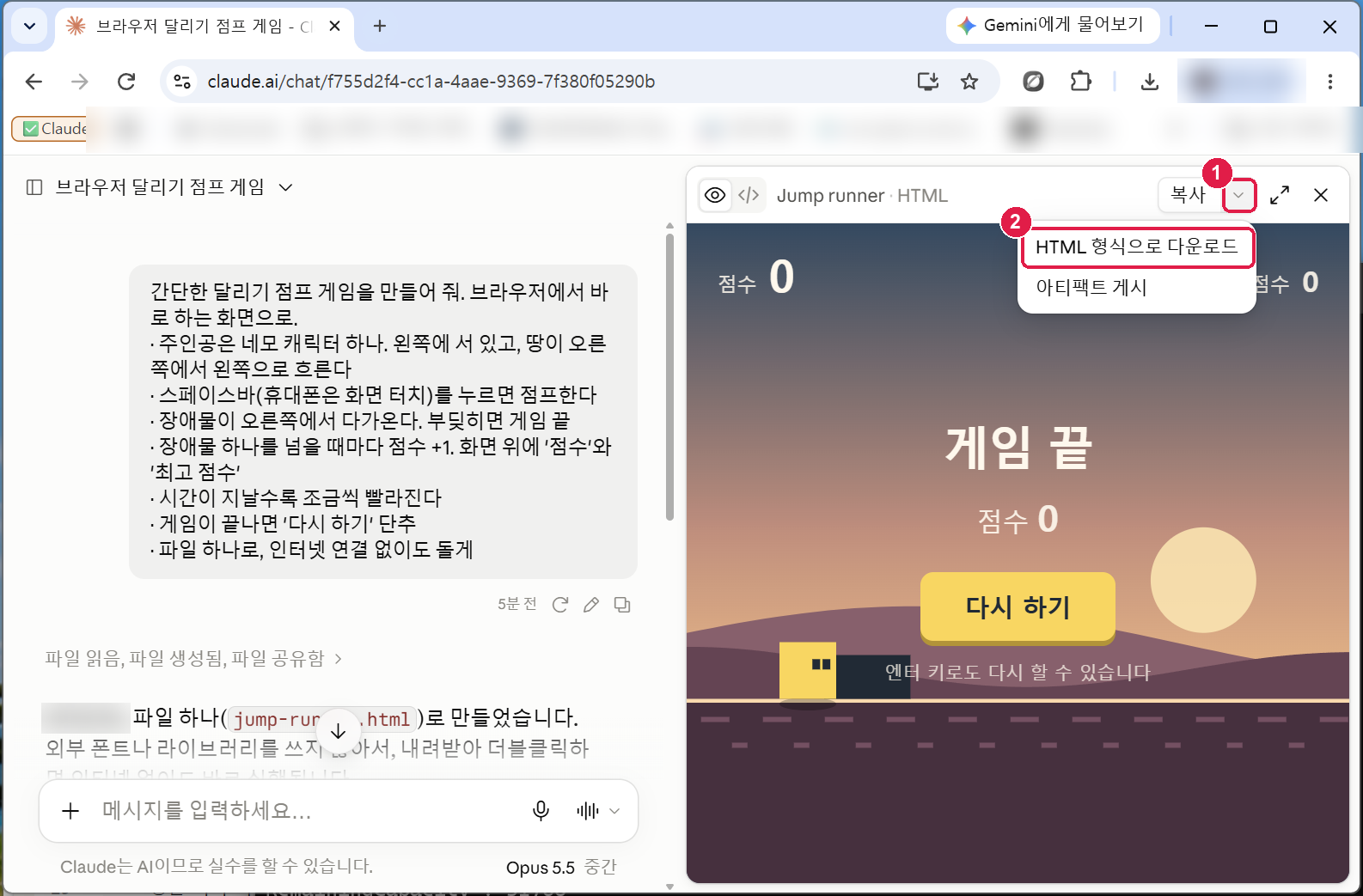Expand artifact to fullscreen
The height and width of the screenshot is (896, 1363).
(1280, 196)
